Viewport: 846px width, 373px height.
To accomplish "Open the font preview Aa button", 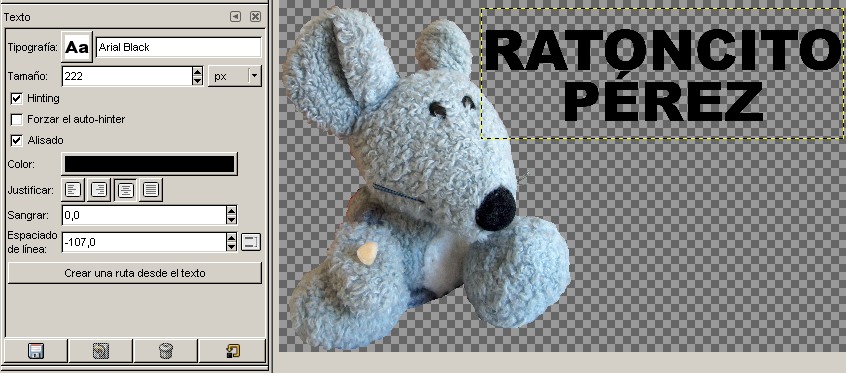I will (77, 47).
